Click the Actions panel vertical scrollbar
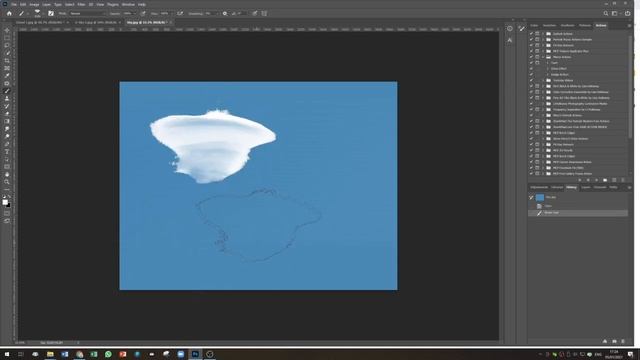 tap(630, 86)
